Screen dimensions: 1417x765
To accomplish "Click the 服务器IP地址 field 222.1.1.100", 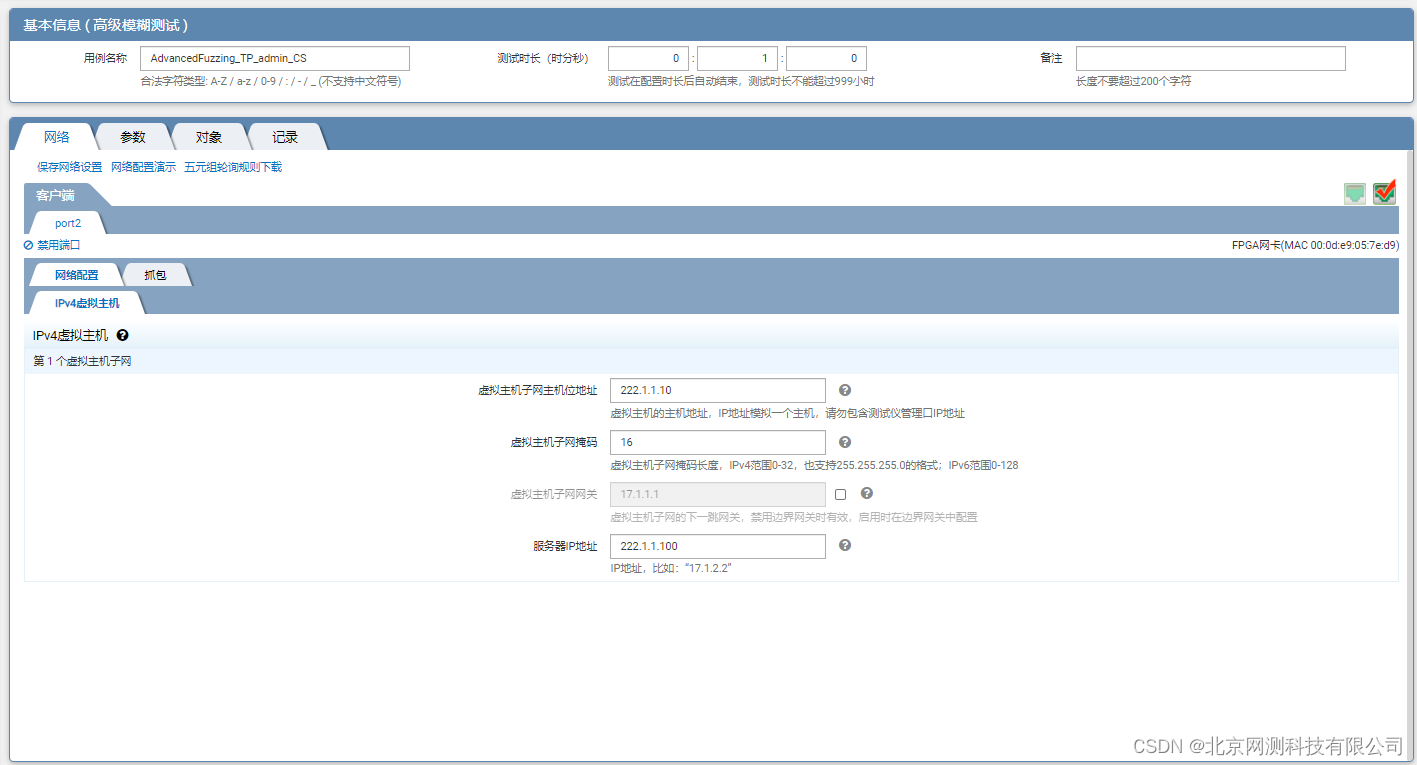I will (x=718, y=546).
